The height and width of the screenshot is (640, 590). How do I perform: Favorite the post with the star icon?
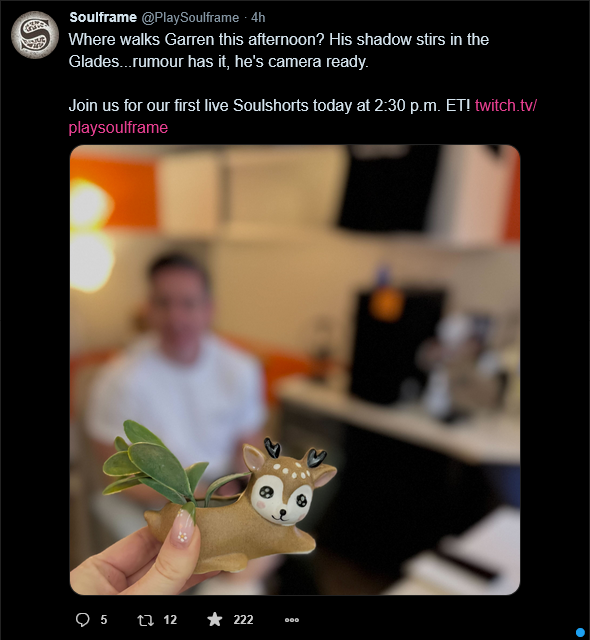coord(215,620)
